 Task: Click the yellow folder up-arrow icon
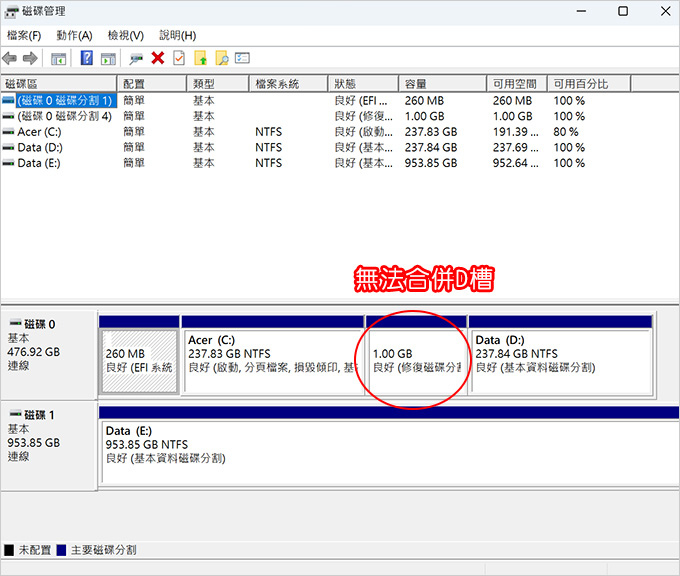point(200,58)
